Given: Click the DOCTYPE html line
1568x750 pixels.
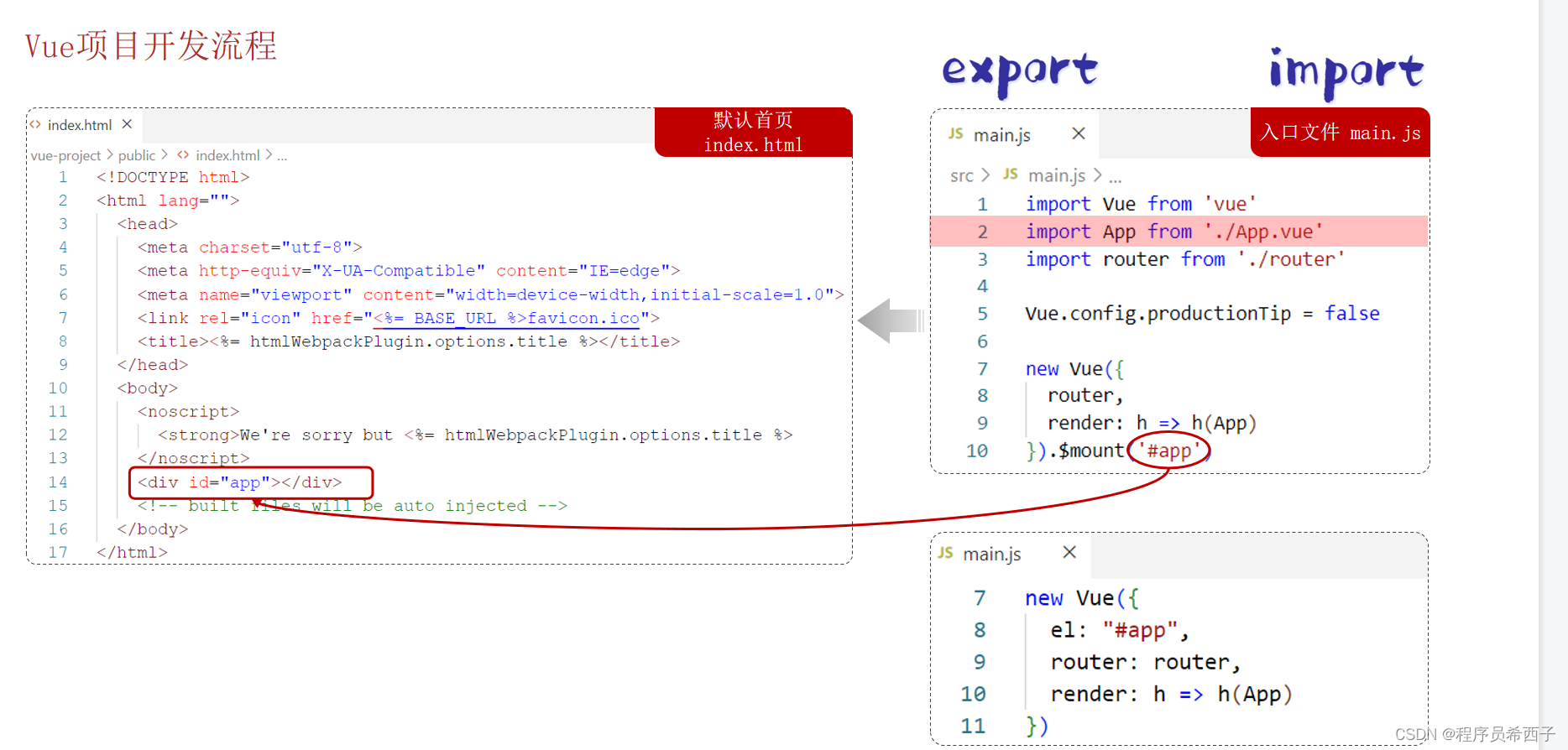Looking at the screenshot, I should 173,177.
